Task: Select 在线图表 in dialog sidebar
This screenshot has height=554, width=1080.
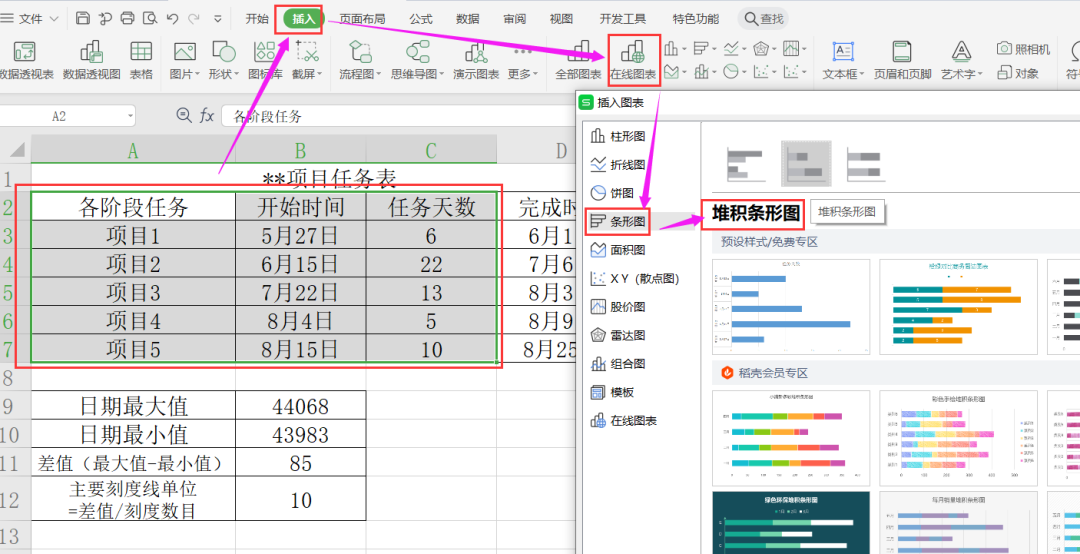Action: (623, 420)
